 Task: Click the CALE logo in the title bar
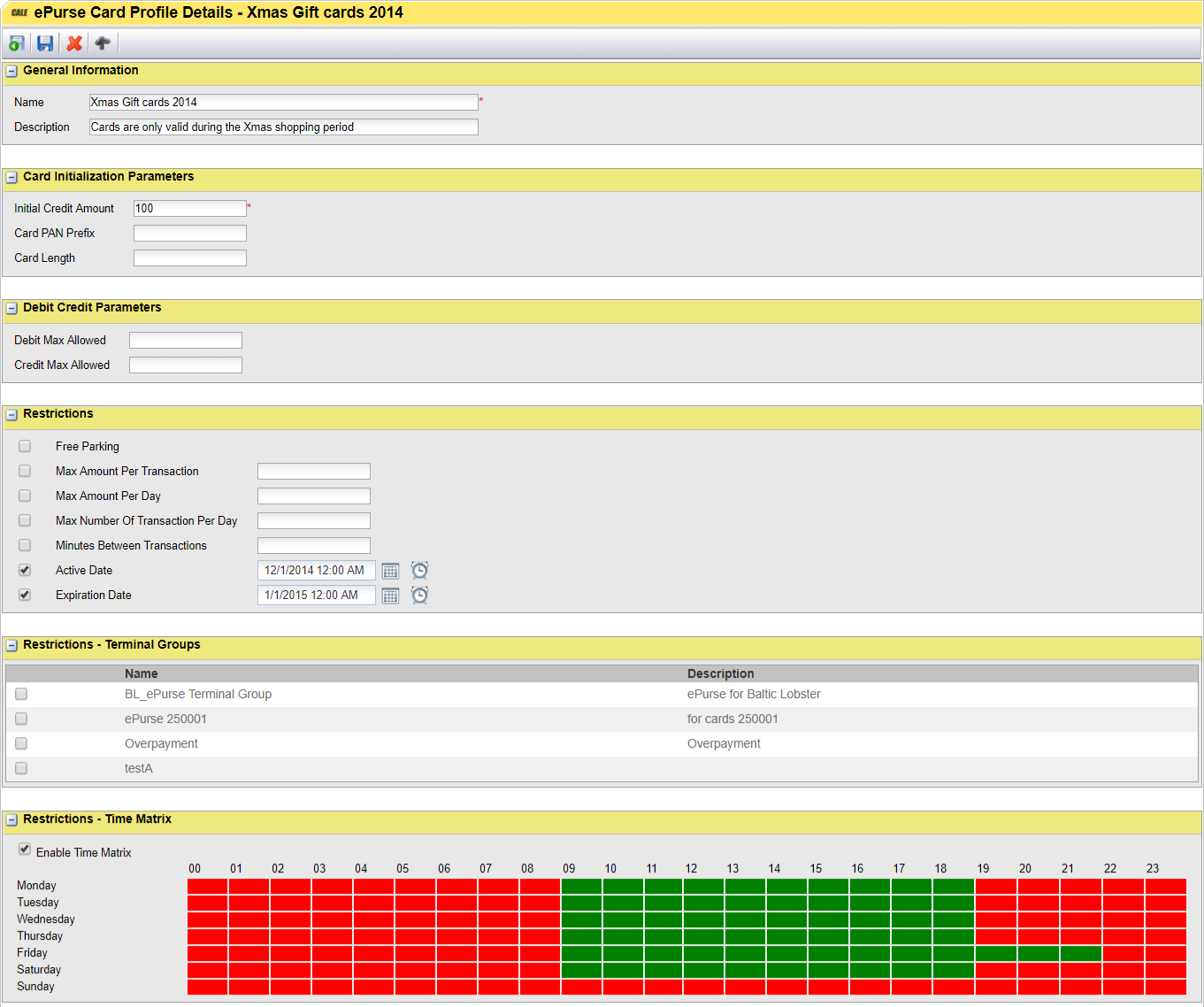click(x=19, y=12)
